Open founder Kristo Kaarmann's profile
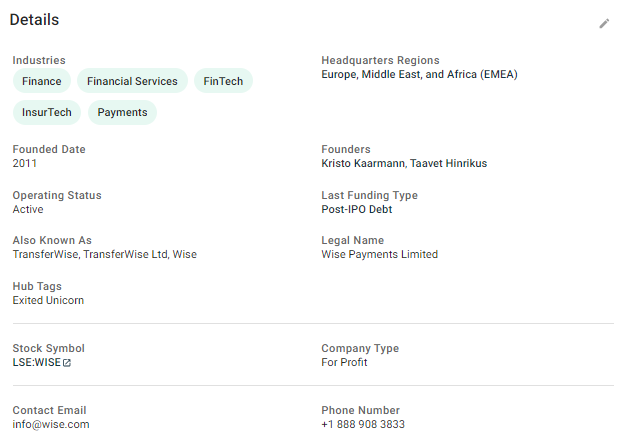 pyautogui.click(x=363, y=163)
